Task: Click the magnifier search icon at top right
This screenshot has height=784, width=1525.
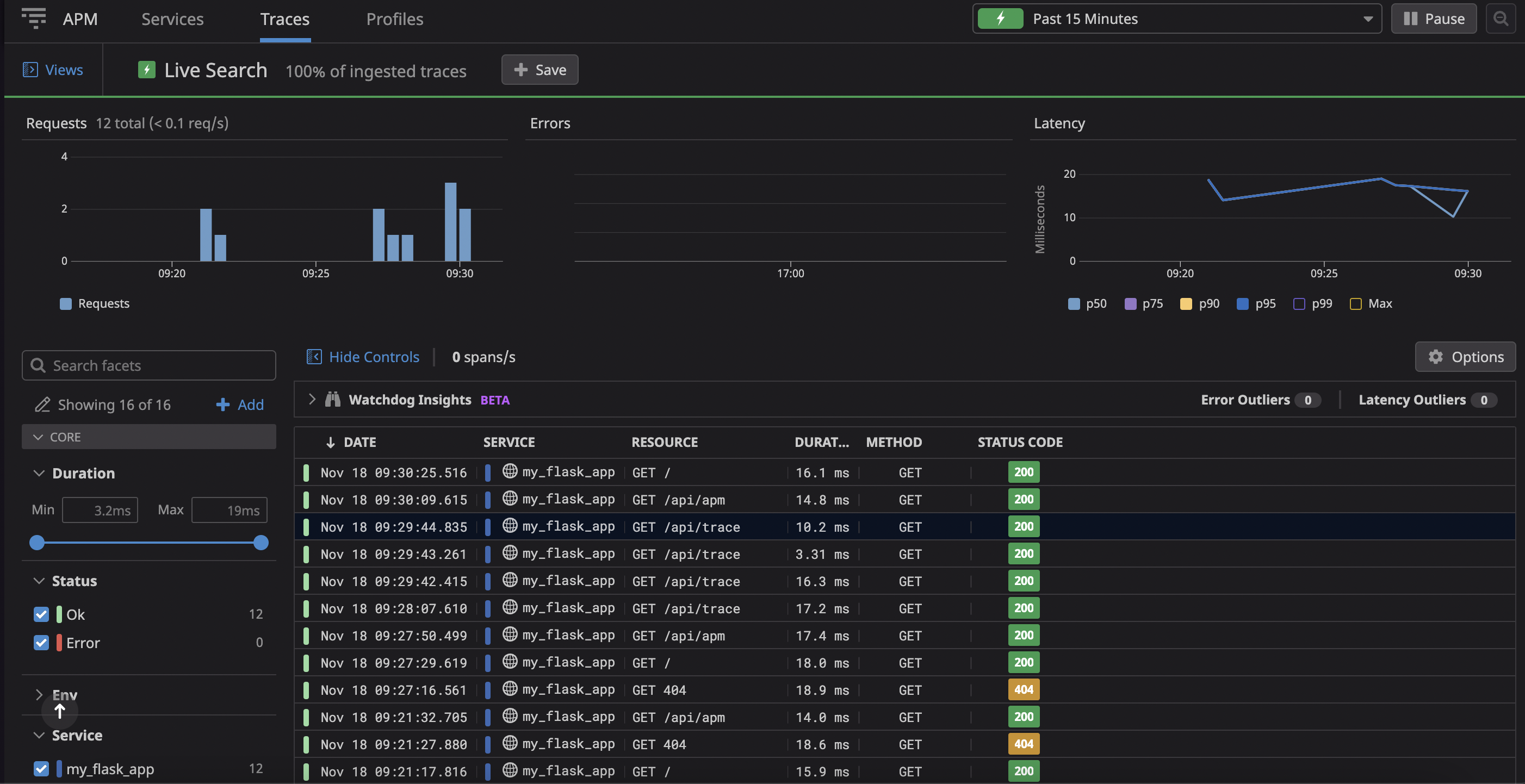Action: point(1500,18)
